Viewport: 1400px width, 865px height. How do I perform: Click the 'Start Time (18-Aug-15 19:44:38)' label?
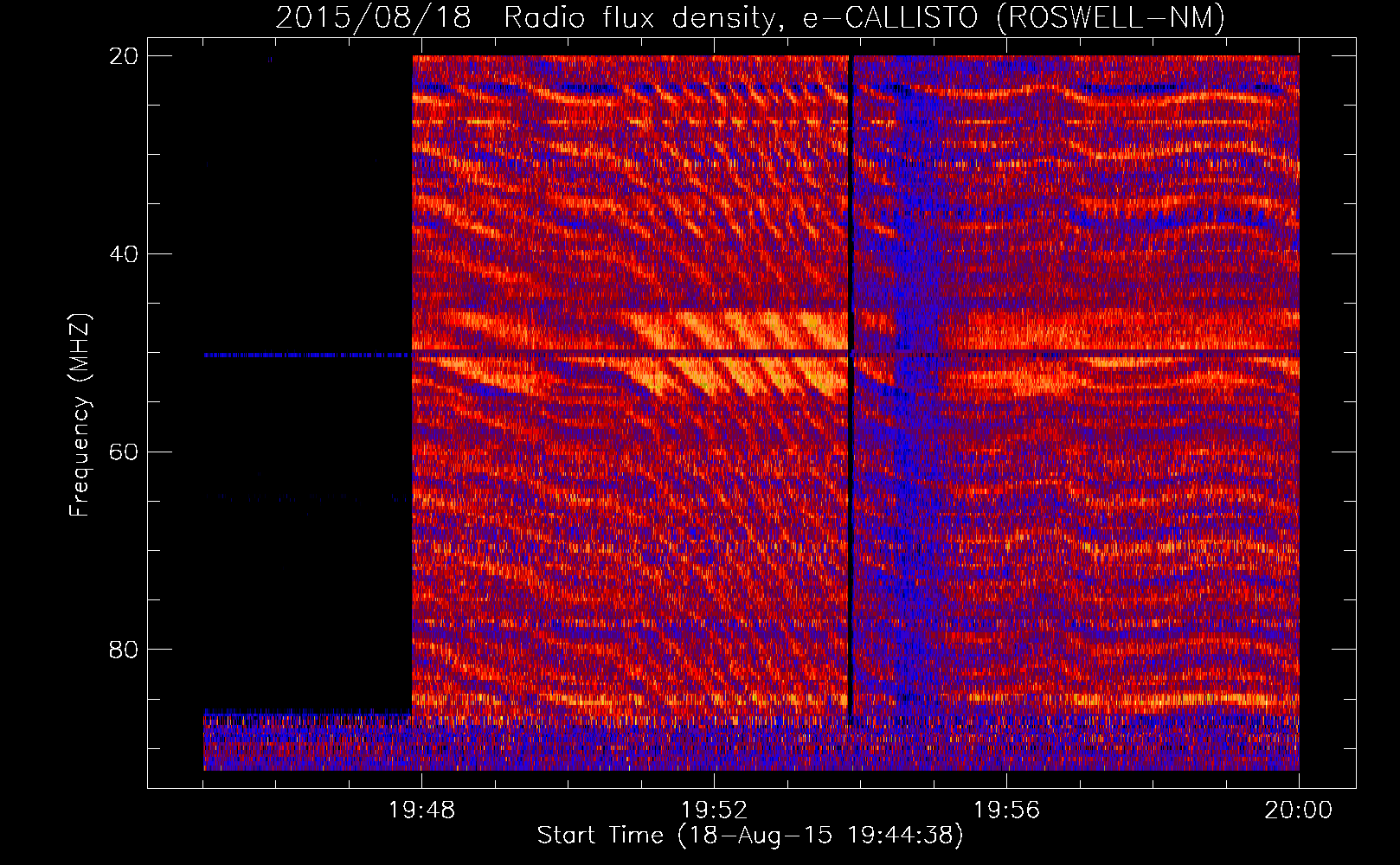(750, 836)
